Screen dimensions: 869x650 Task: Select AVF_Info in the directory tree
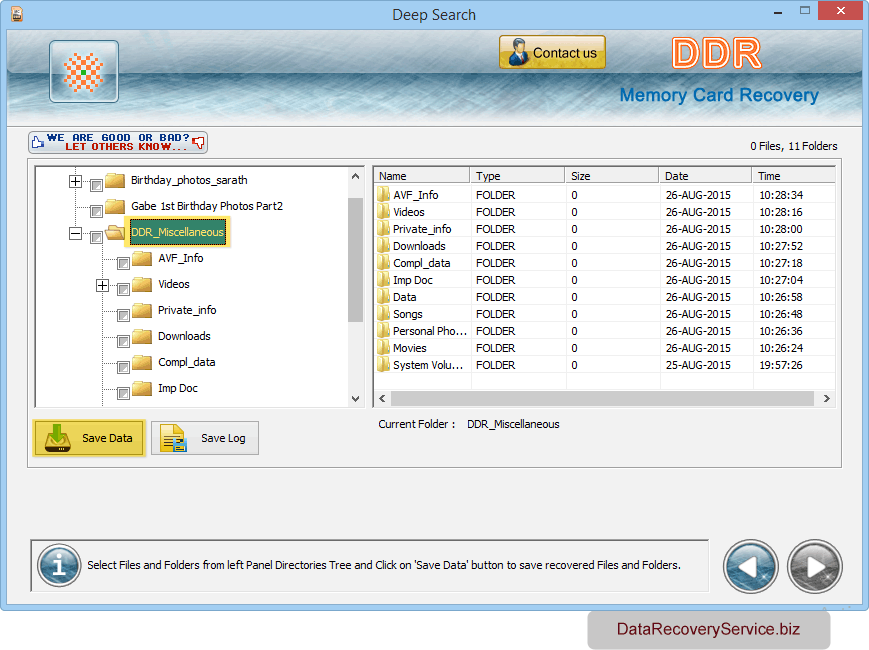181,258
